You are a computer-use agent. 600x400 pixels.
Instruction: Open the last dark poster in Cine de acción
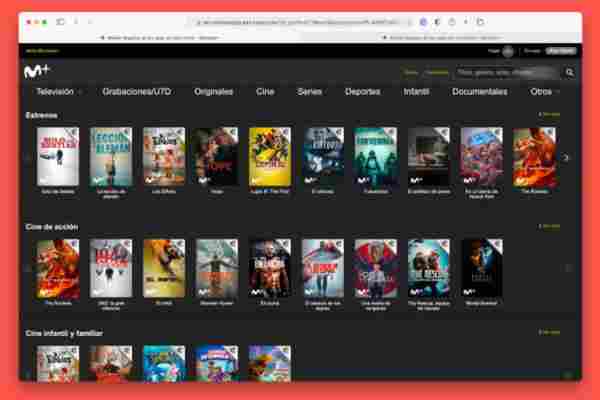tap(482, 268)
